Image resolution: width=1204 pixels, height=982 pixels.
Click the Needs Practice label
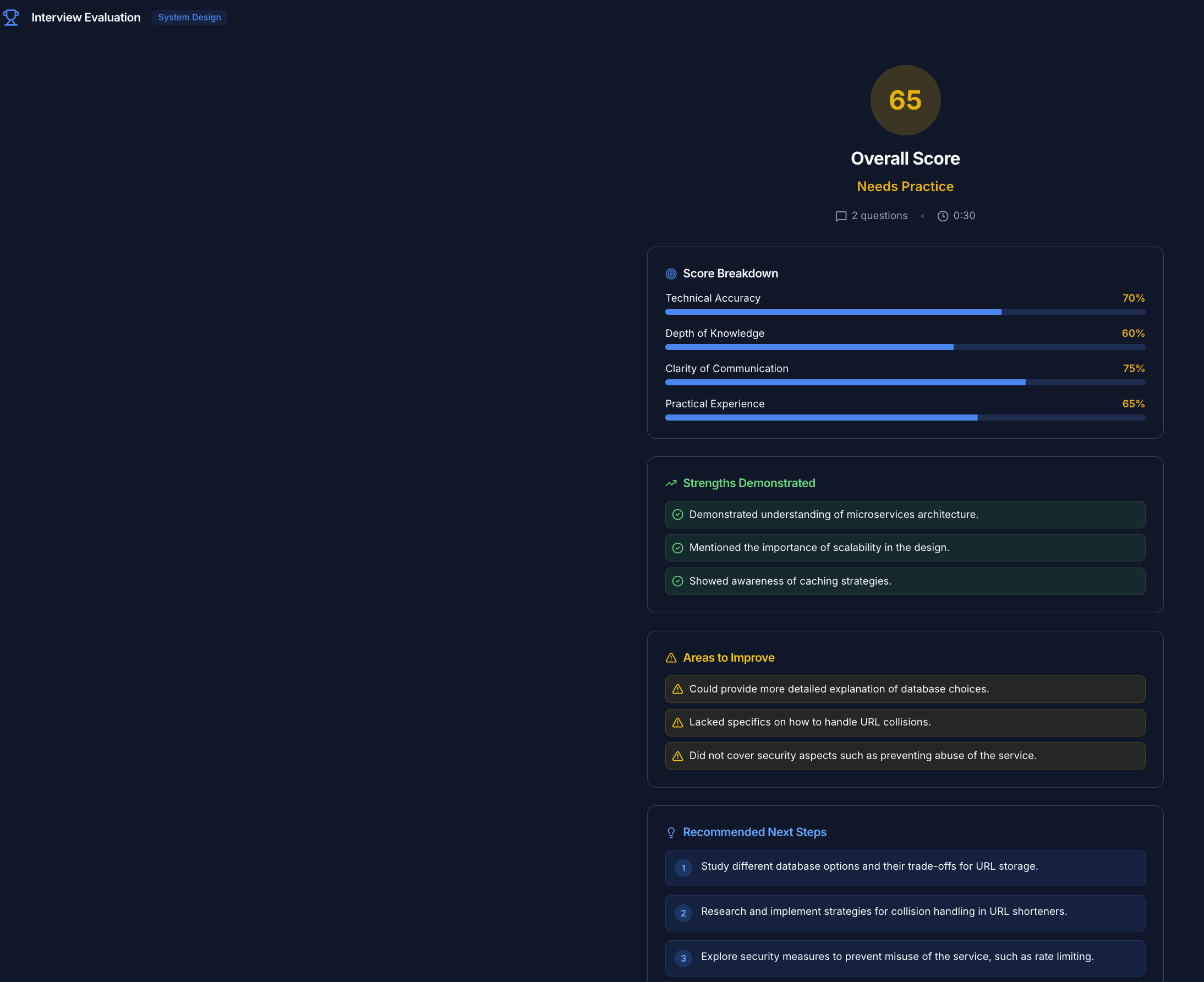coord(904,186)
